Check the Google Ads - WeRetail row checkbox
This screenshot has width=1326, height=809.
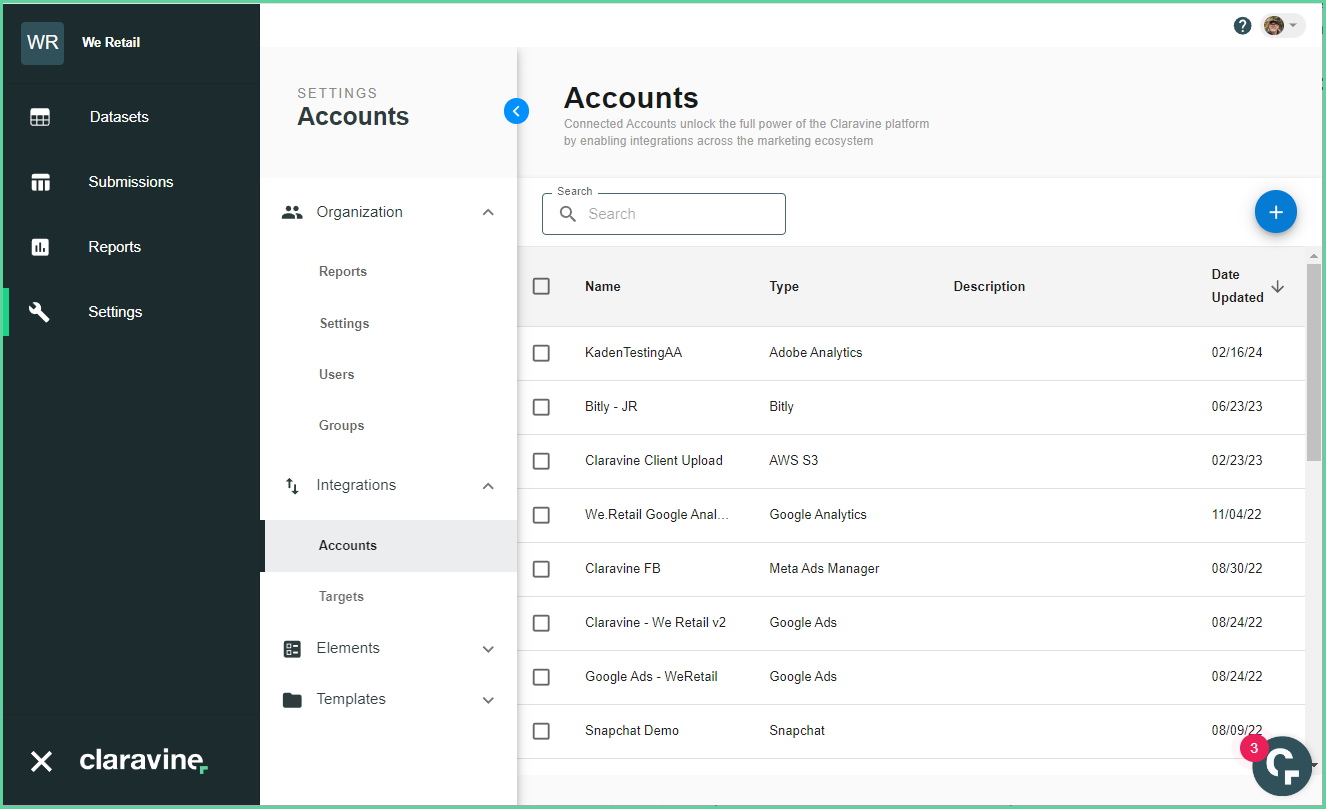point(541,677)
